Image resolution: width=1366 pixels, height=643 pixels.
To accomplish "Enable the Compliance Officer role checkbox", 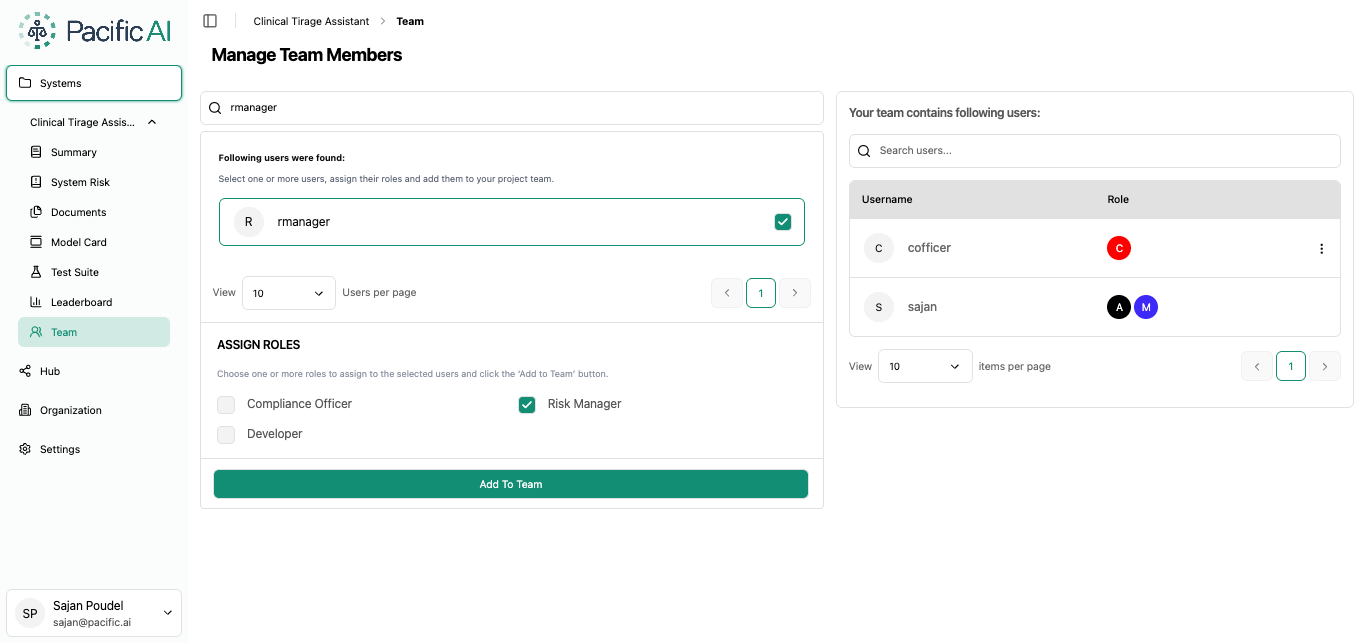I will pos(226,404).
